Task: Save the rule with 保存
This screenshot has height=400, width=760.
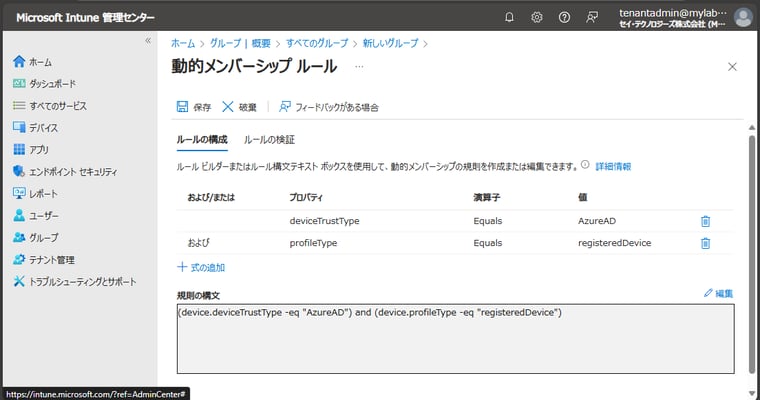Action: (x=194, y=107)
